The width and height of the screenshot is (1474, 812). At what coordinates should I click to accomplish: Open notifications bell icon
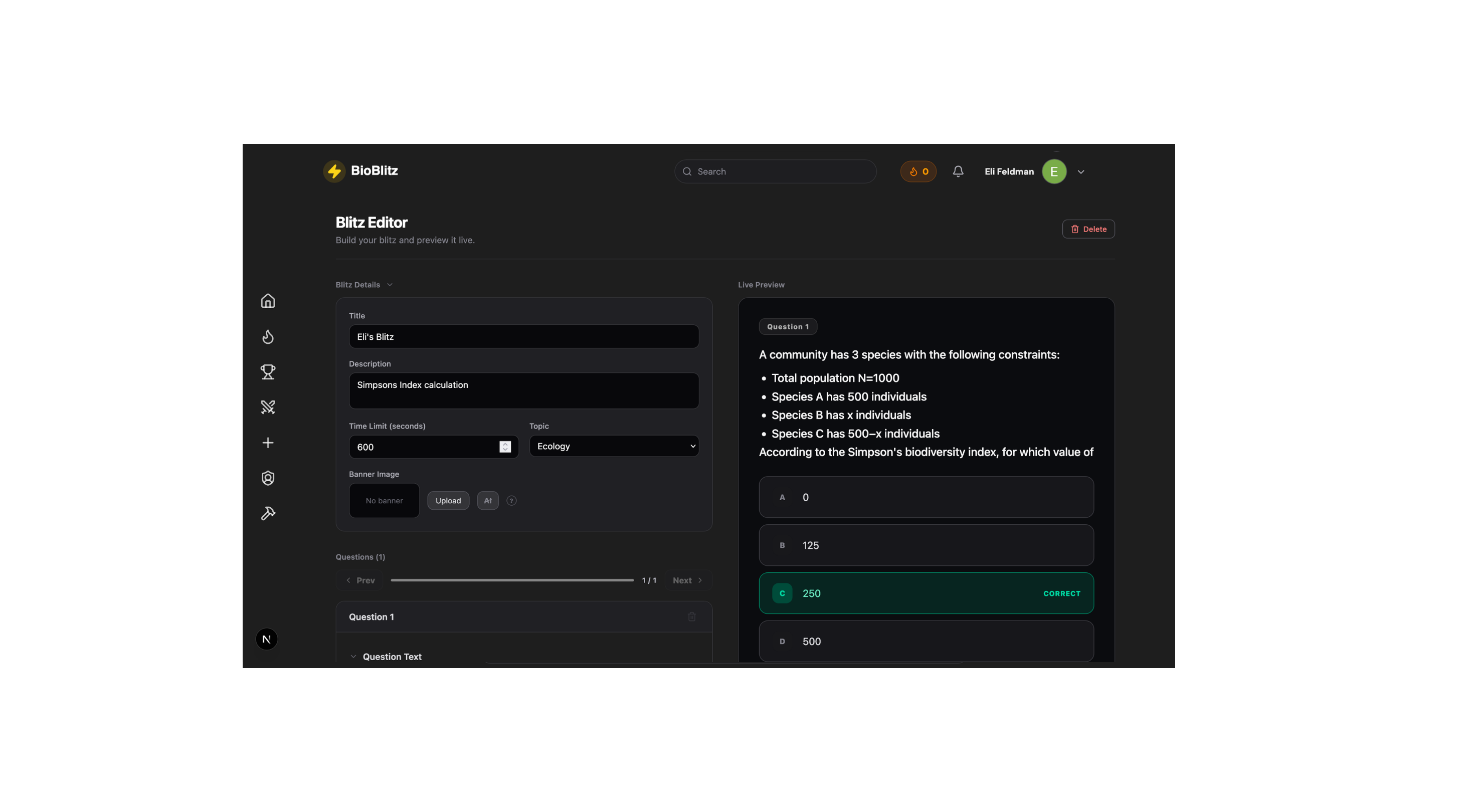pyautogui.click(x=958, y=171)
